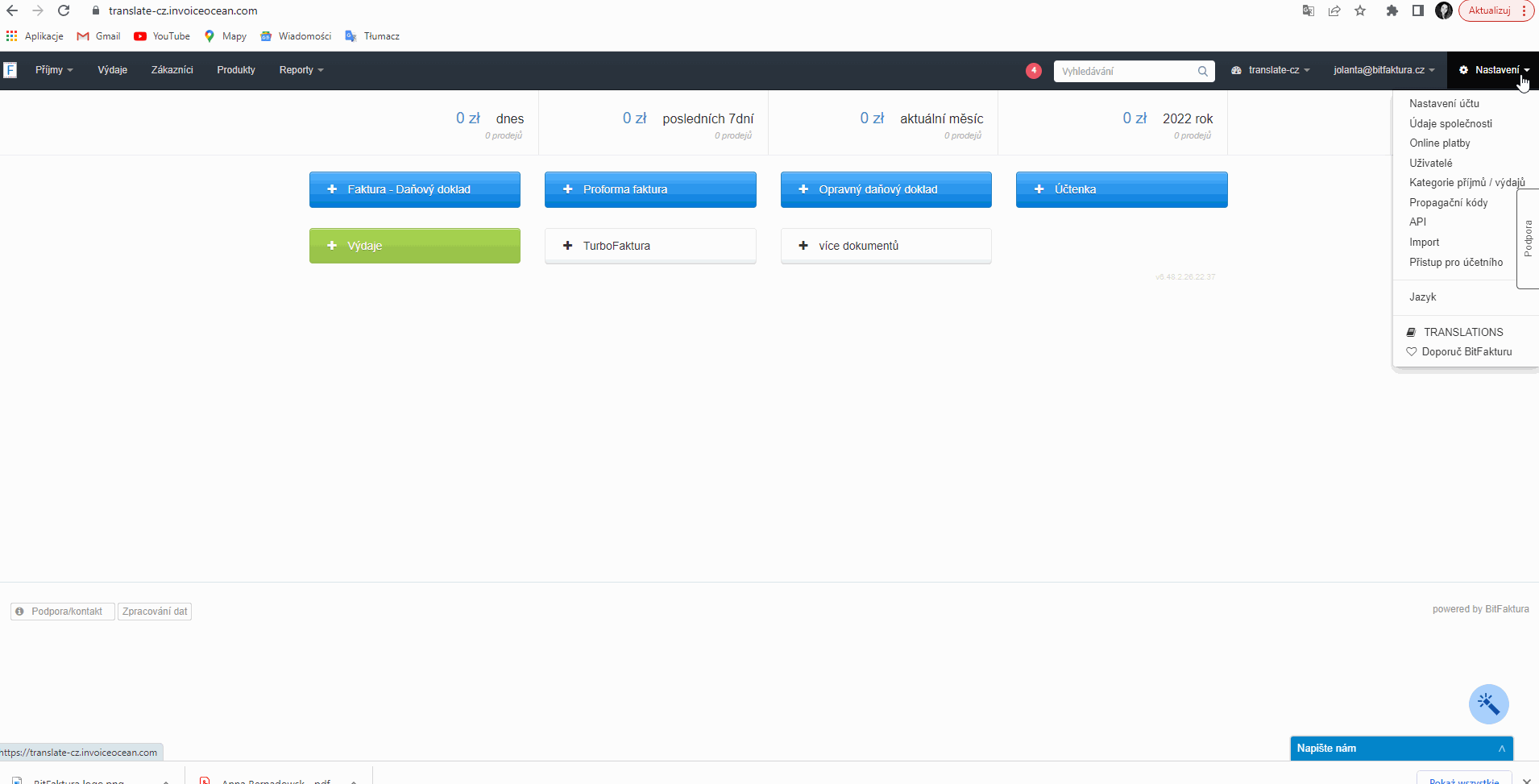1539x784 pixels.
Task: Expand the Napište nám chat panel
Action: point(1402,749)
